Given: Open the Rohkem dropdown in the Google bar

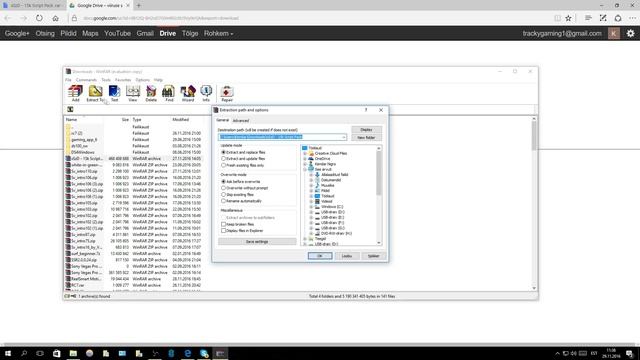Looking at the screenshot, I should click(218, 33).
